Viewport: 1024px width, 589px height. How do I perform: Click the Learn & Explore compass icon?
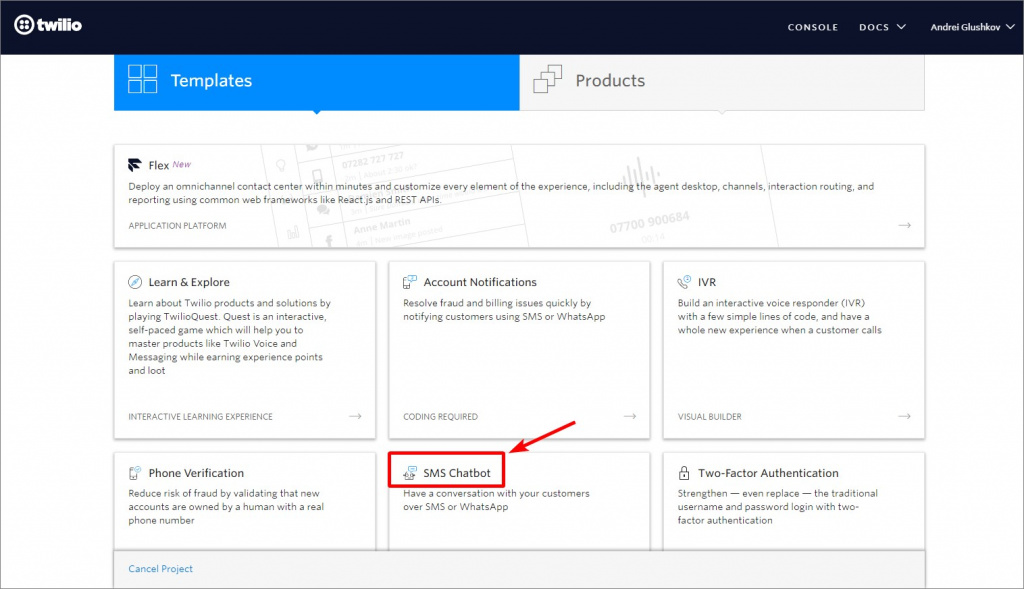pos(135,283)
